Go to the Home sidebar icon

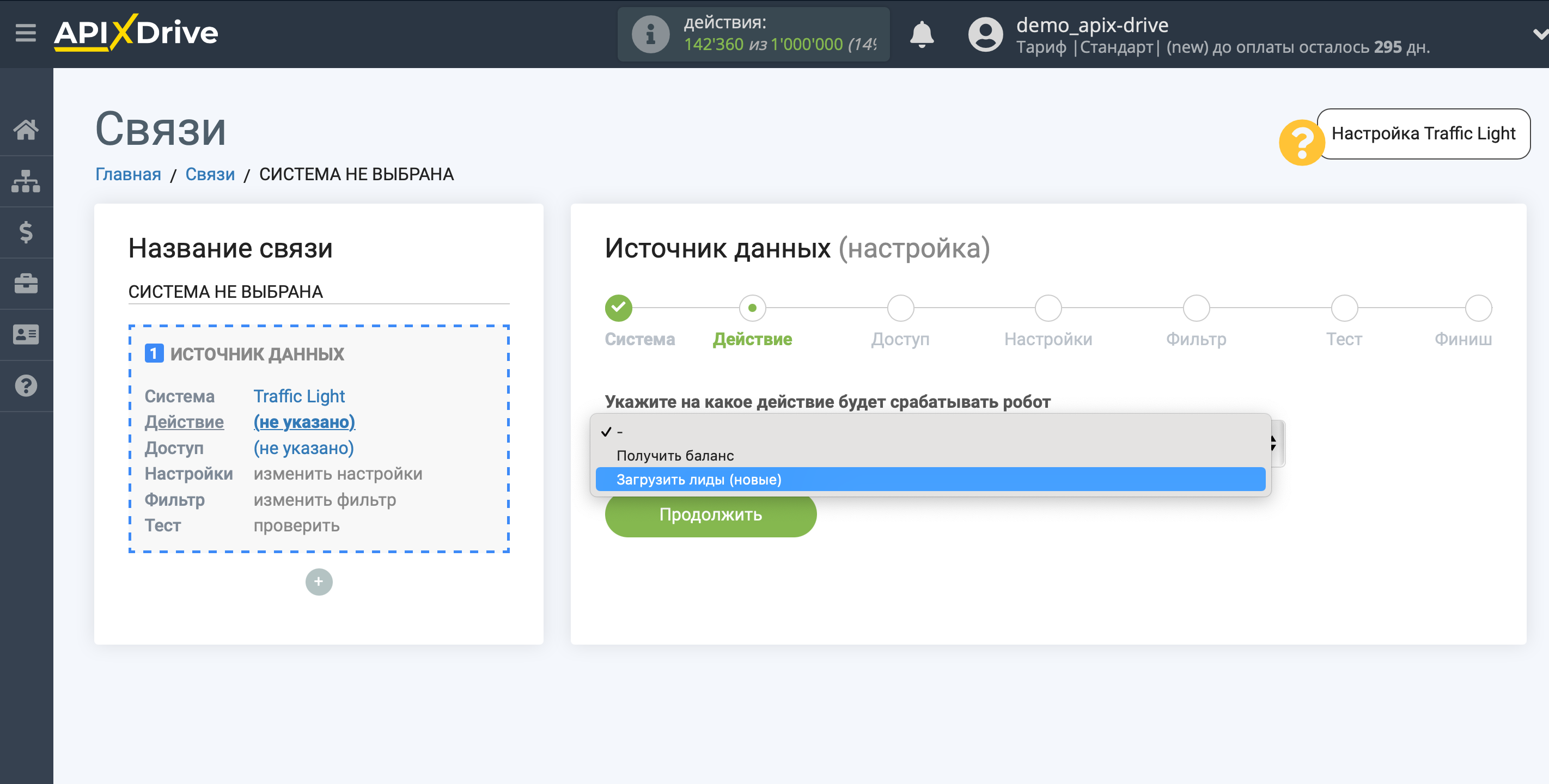(26, 129)
